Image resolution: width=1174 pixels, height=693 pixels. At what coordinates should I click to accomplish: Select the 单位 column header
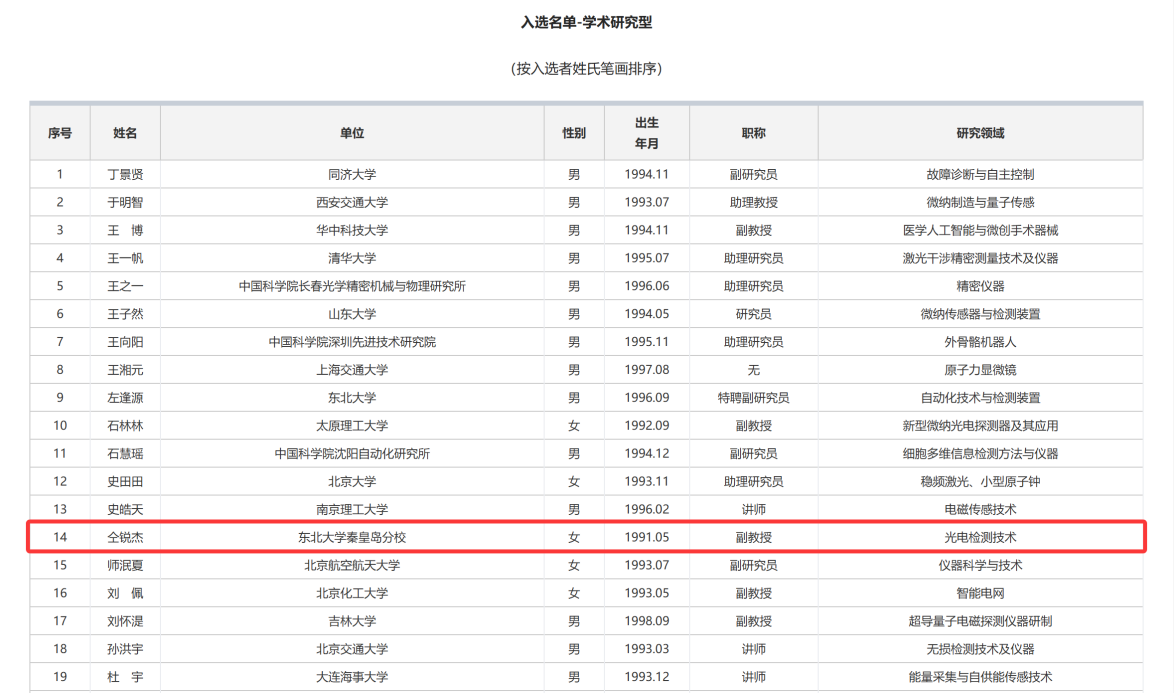point(352,133)
